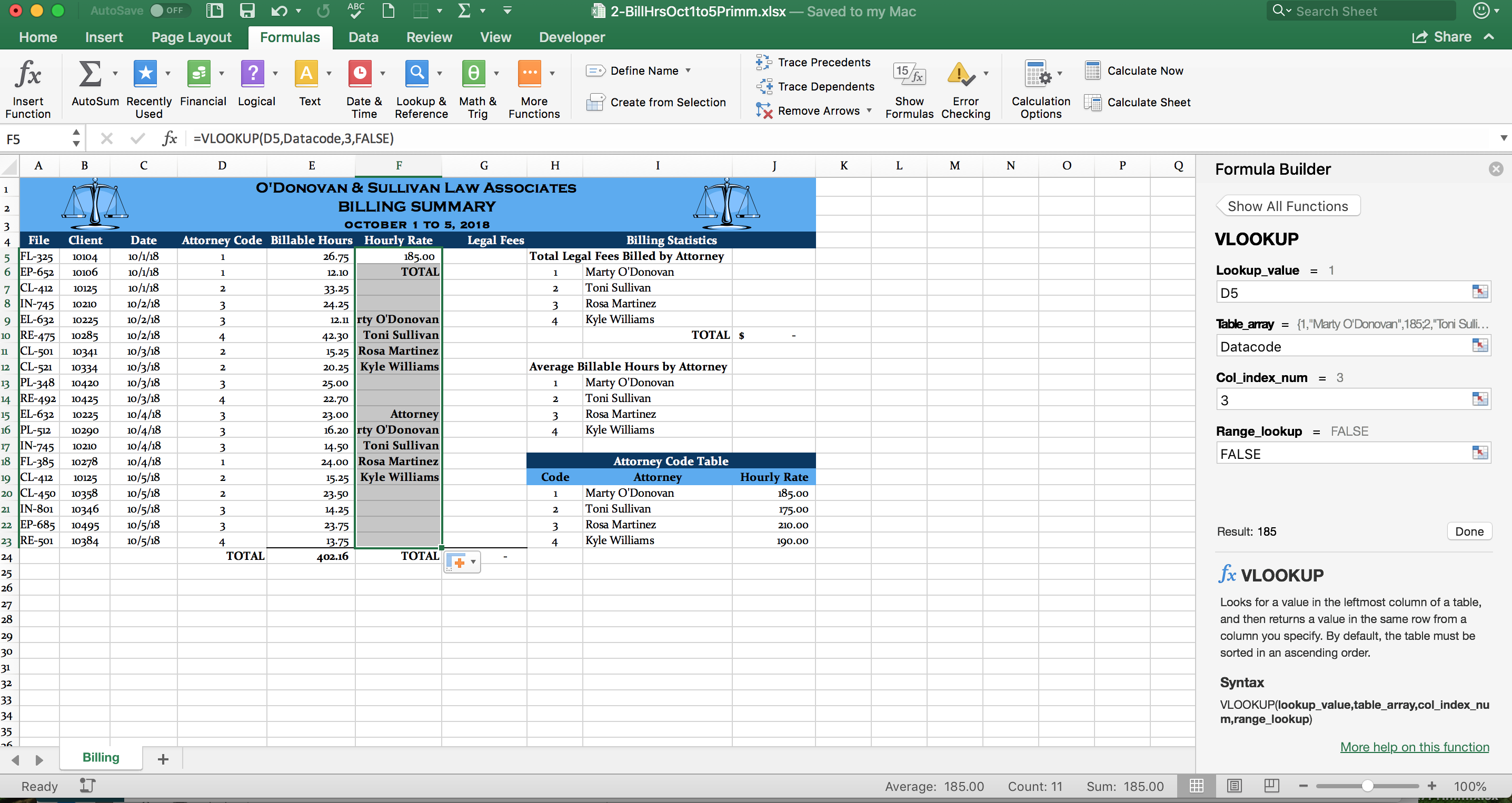Viewport: 1512px width, 803px height.
Task: Click the Insert Function fx icon
Action: [x=27, y=75]
